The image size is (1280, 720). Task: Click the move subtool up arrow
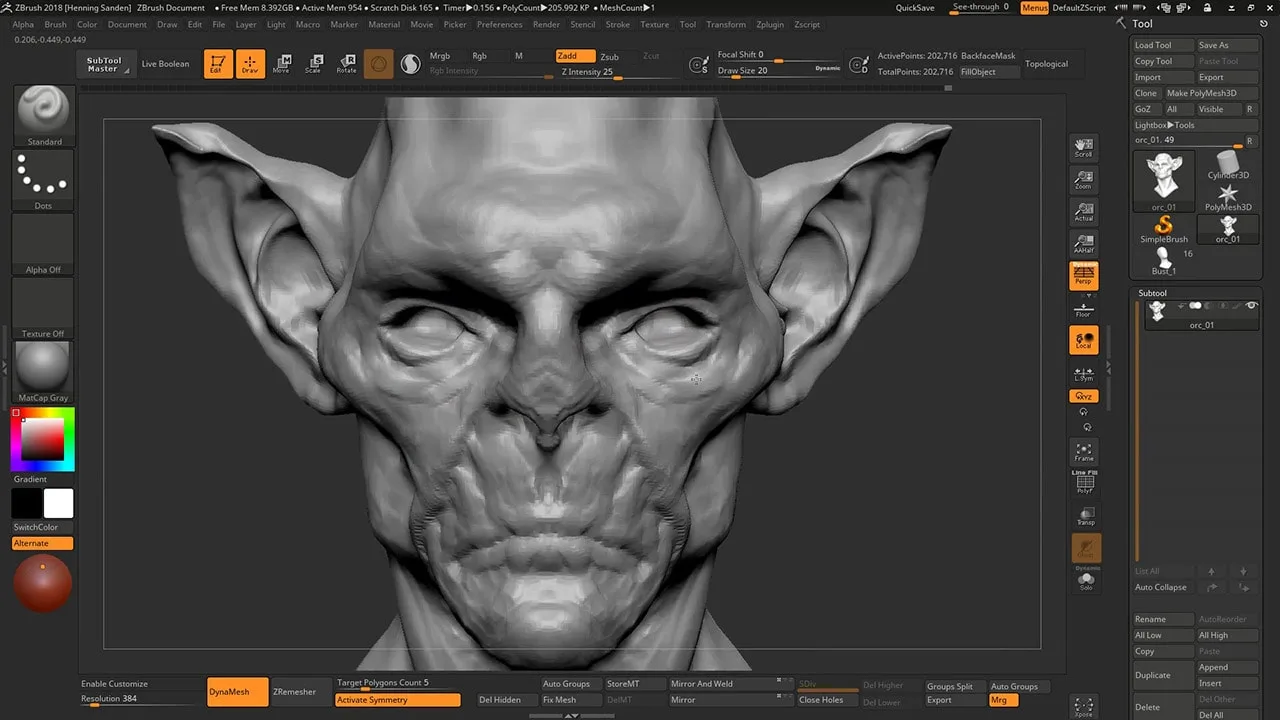coord(1212,571)
